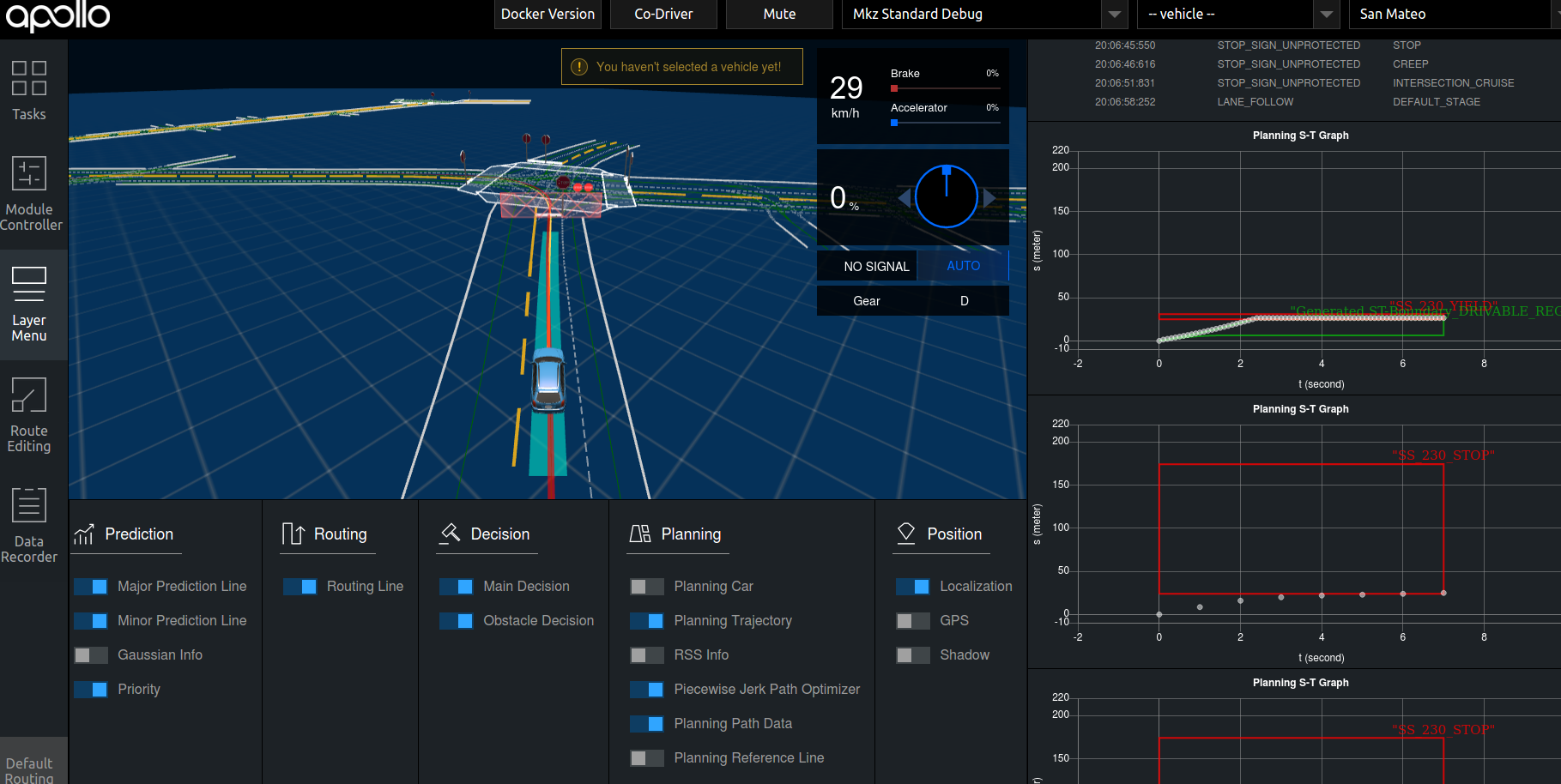This screenshot has height=784, width=1561.
Task: Click the Co-Driver button
Action: coord(663,14)
